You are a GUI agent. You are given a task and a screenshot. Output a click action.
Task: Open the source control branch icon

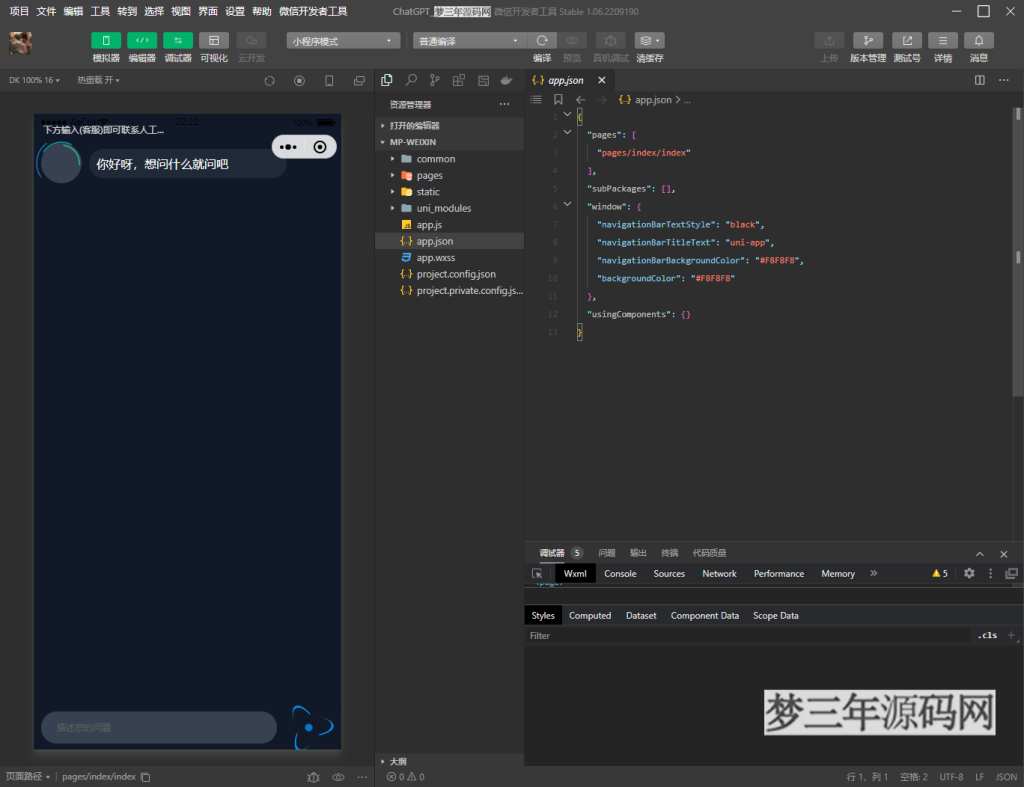tap(435, 80)
